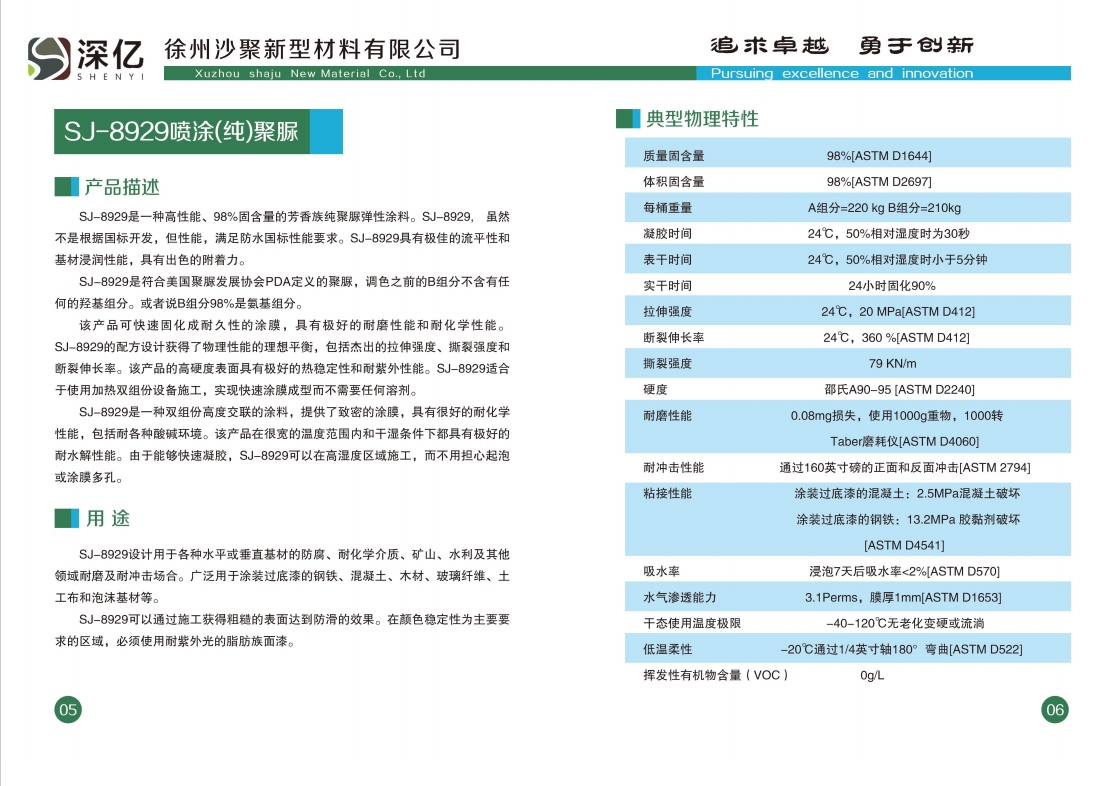Click the line '涂装过底漆的钢铁：13.2MPa 胶黏剂破坏'
The image size is (1120, 786).
(908, 519)
